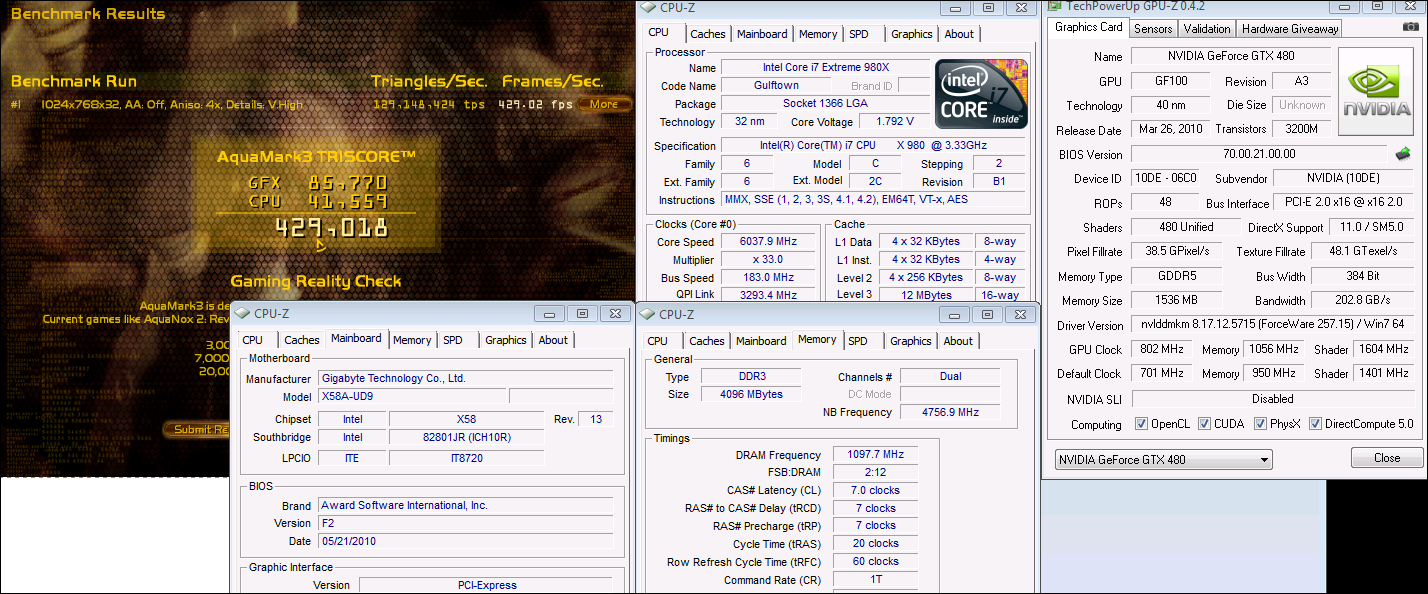The width and height of the screenshot is (1428, 594).
Task: Click the BIOS Version value 70.00.21.00.00
Action: pos(1259,154)
